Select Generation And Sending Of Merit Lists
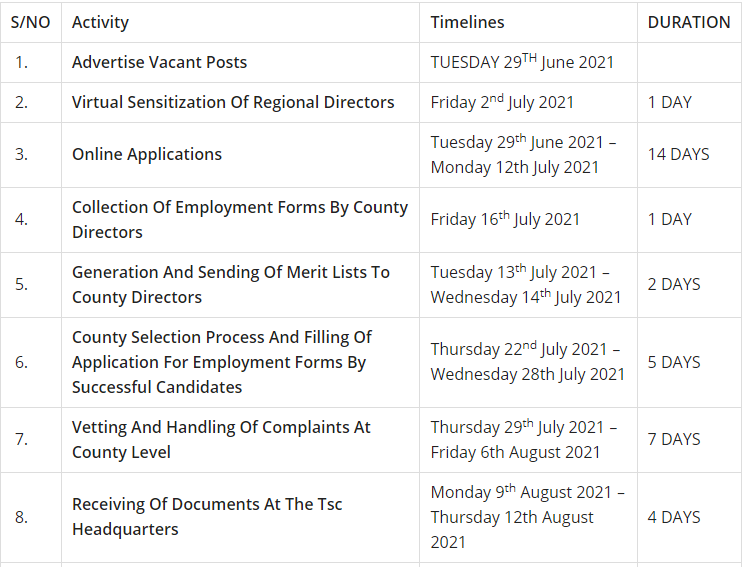 (231, 284)
